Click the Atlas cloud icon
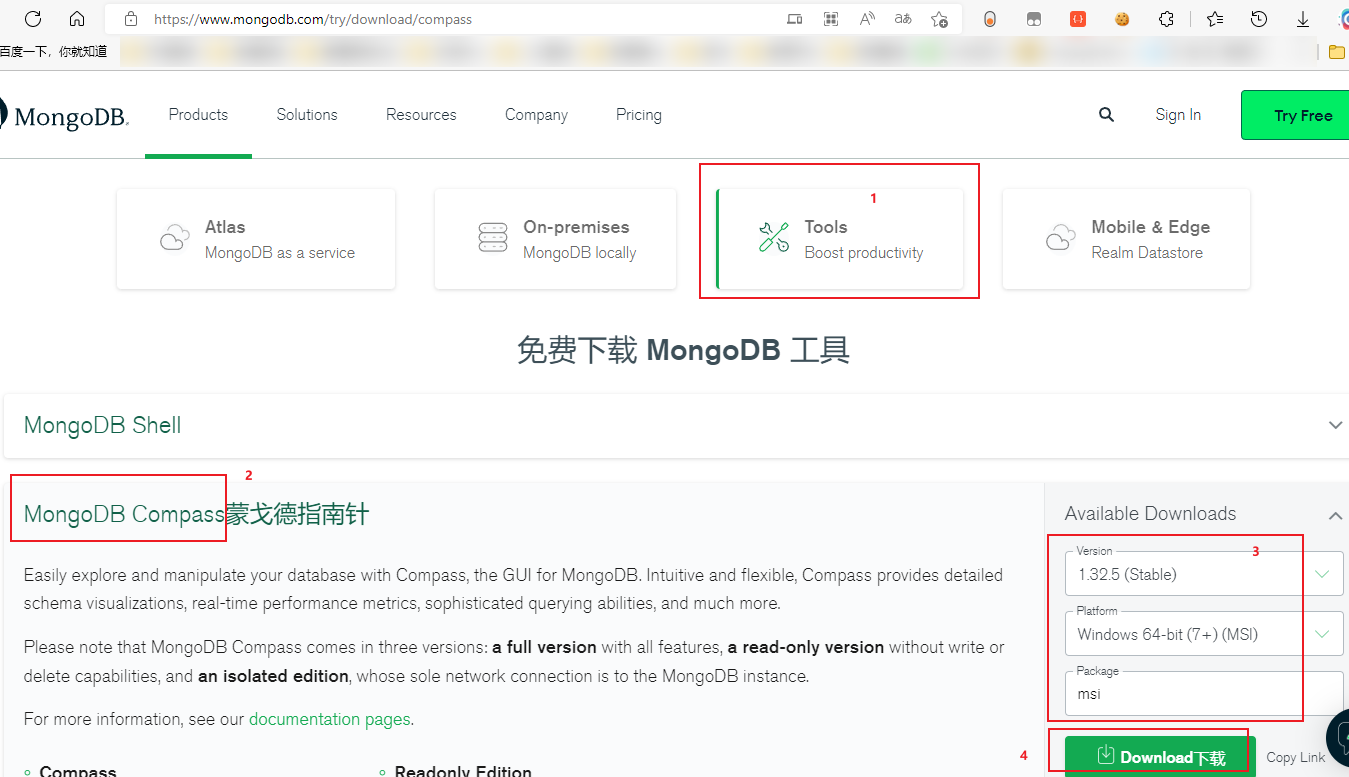Image resolution: width=1349 pixels, height=777 pixels. coord(175,238)
